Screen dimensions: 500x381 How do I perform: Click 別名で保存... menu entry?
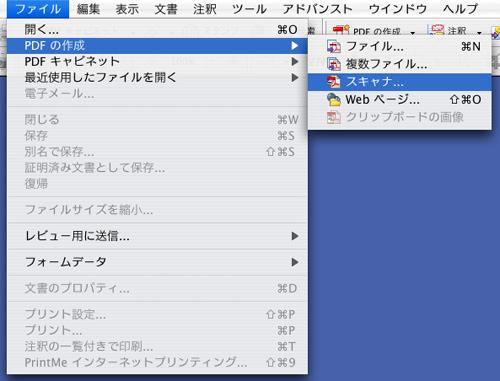(157, 152)
